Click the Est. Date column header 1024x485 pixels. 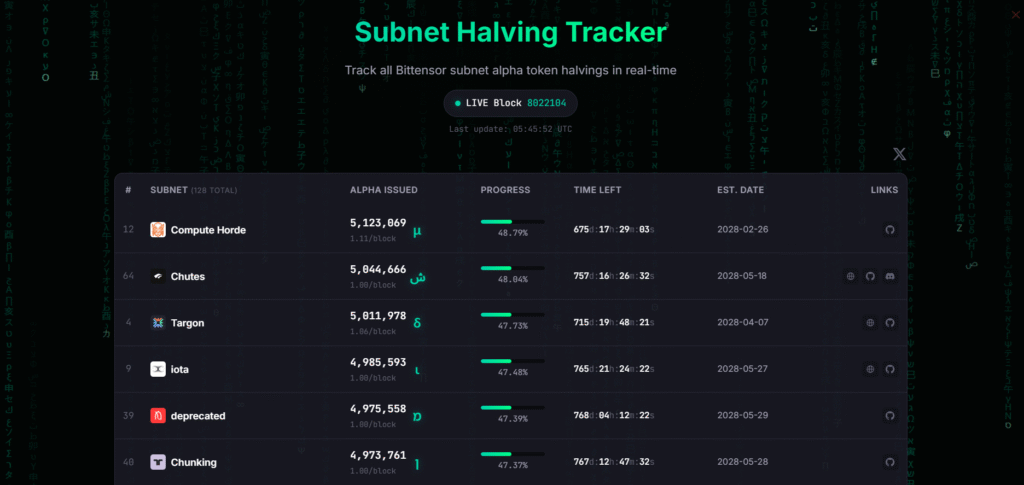pos(741,190)
